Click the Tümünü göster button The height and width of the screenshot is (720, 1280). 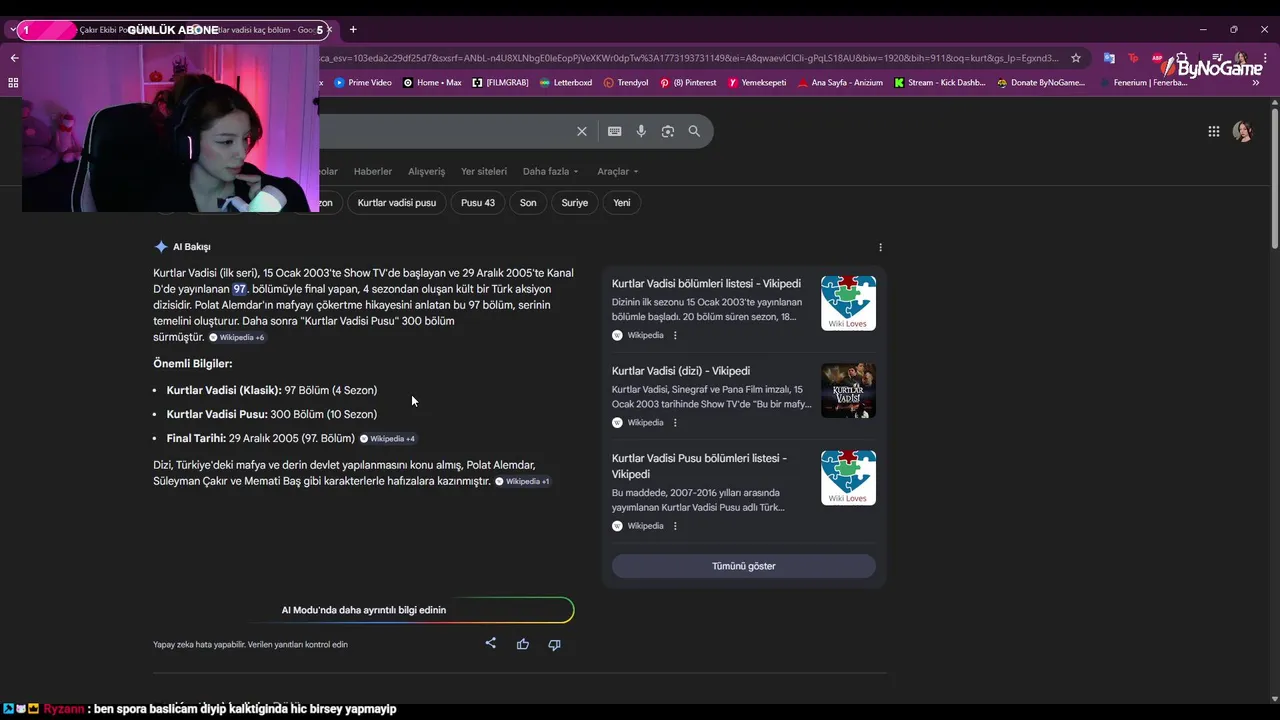tap(744, 566)
